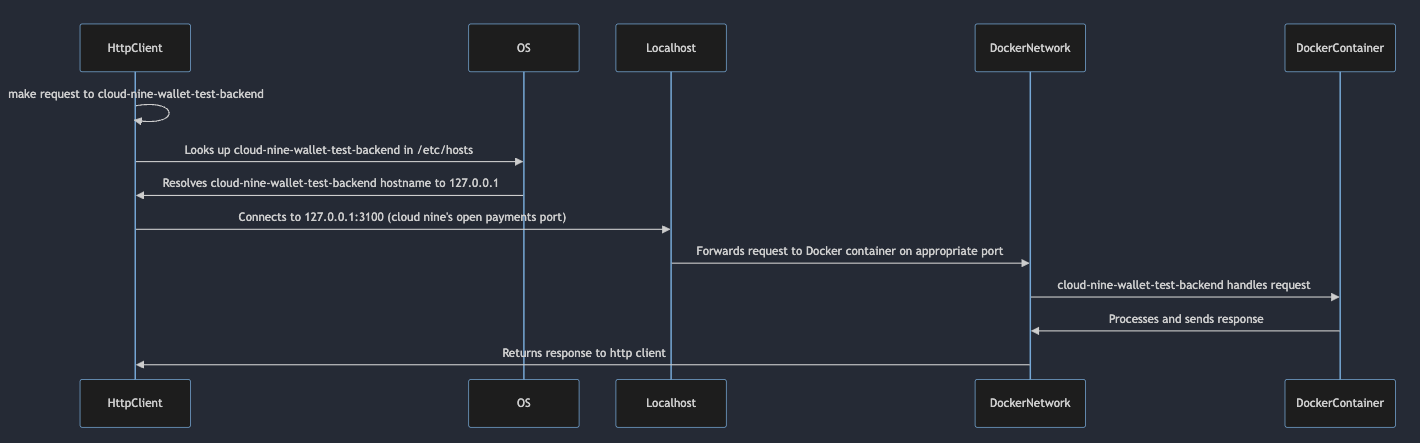Click "Forwards request to Docker container" message

[x=849, y=251]
